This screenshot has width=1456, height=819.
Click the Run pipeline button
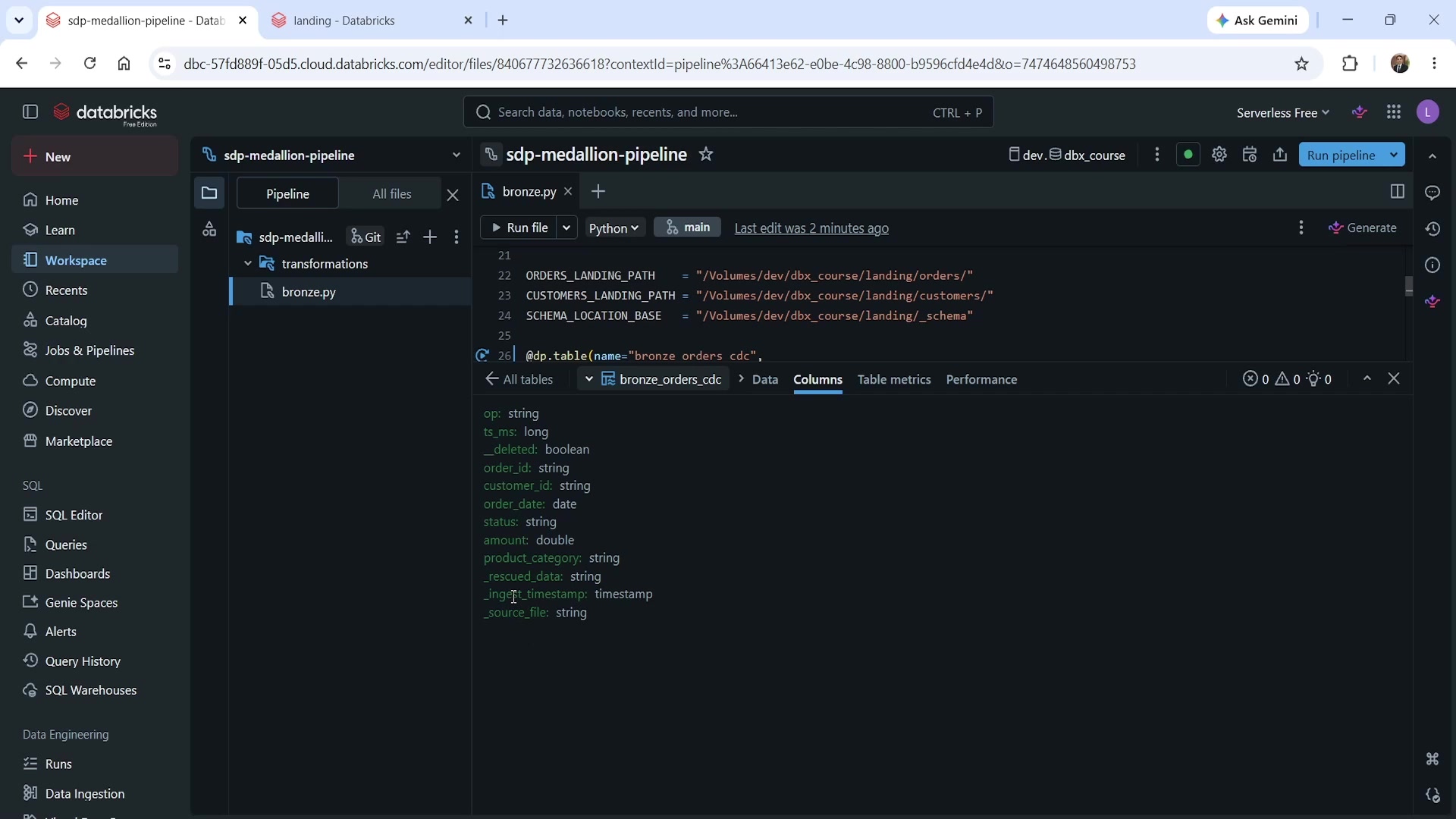(x=1341, y=155)
